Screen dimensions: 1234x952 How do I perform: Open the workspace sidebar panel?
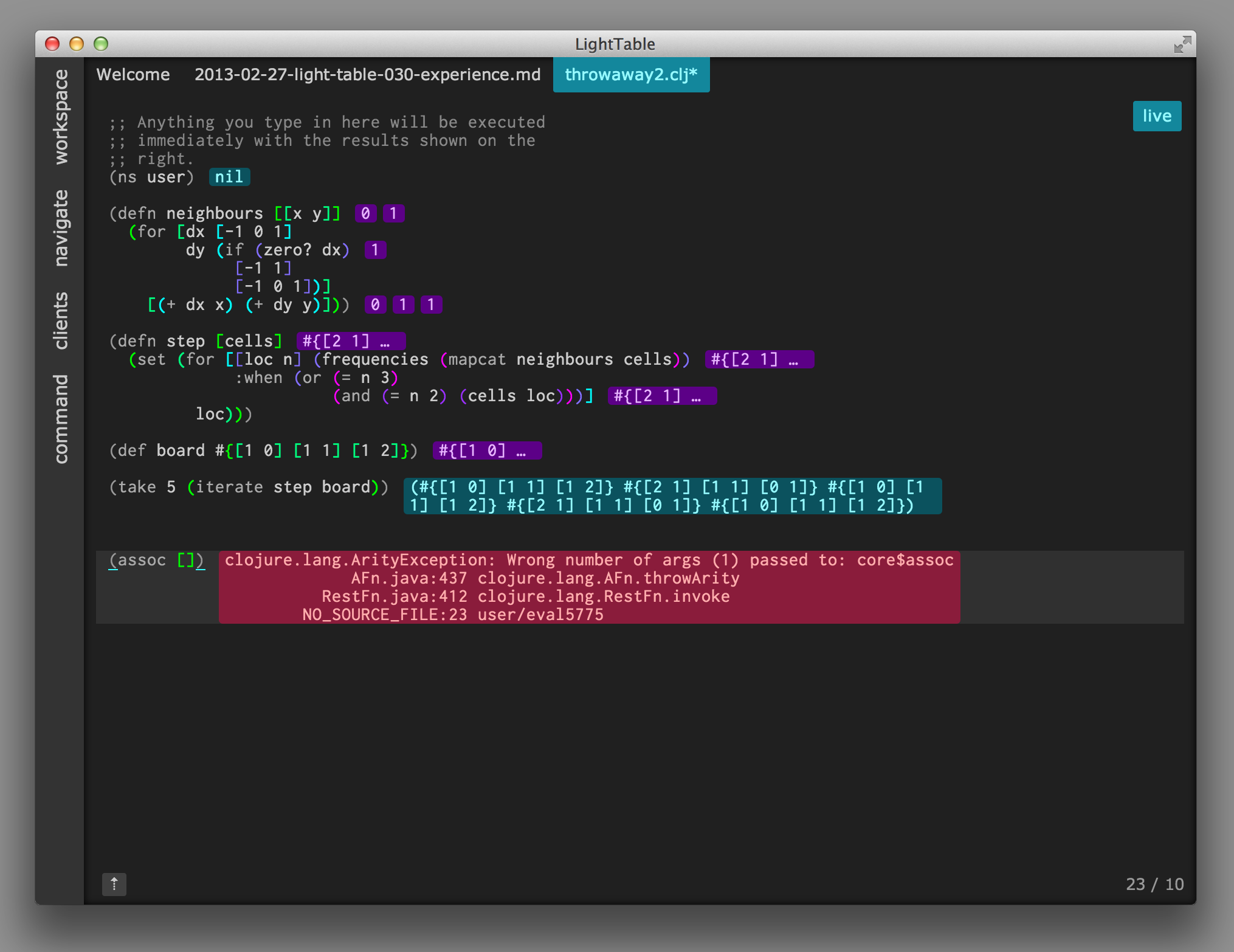point(61,117)
